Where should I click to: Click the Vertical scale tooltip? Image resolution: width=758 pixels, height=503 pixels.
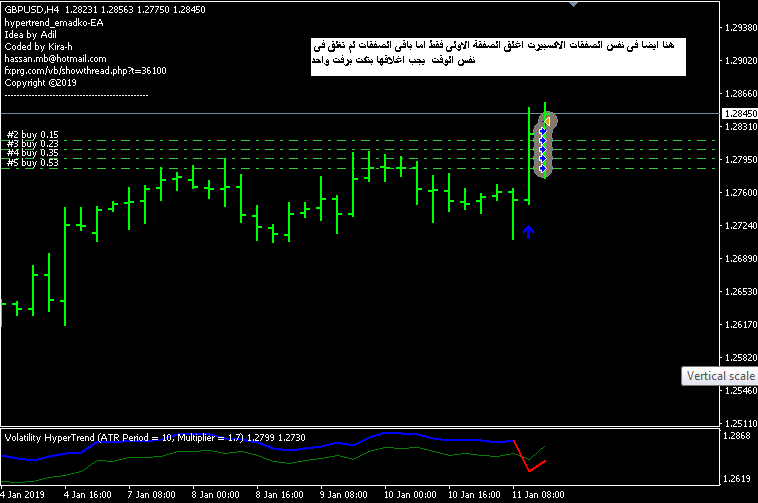[x=718, y=377]
